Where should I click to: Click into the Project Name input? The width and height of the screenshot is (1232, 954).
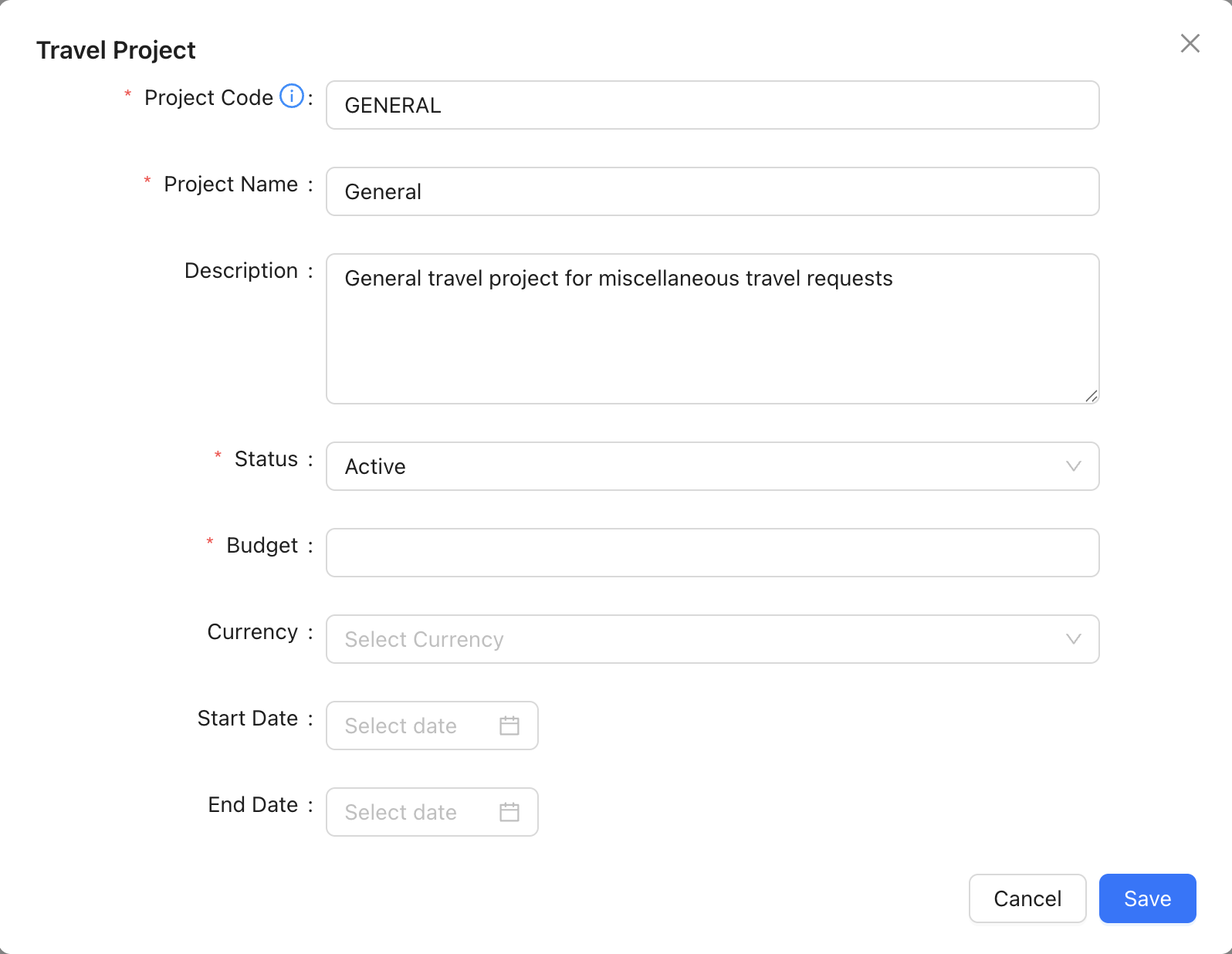[712, 191]
